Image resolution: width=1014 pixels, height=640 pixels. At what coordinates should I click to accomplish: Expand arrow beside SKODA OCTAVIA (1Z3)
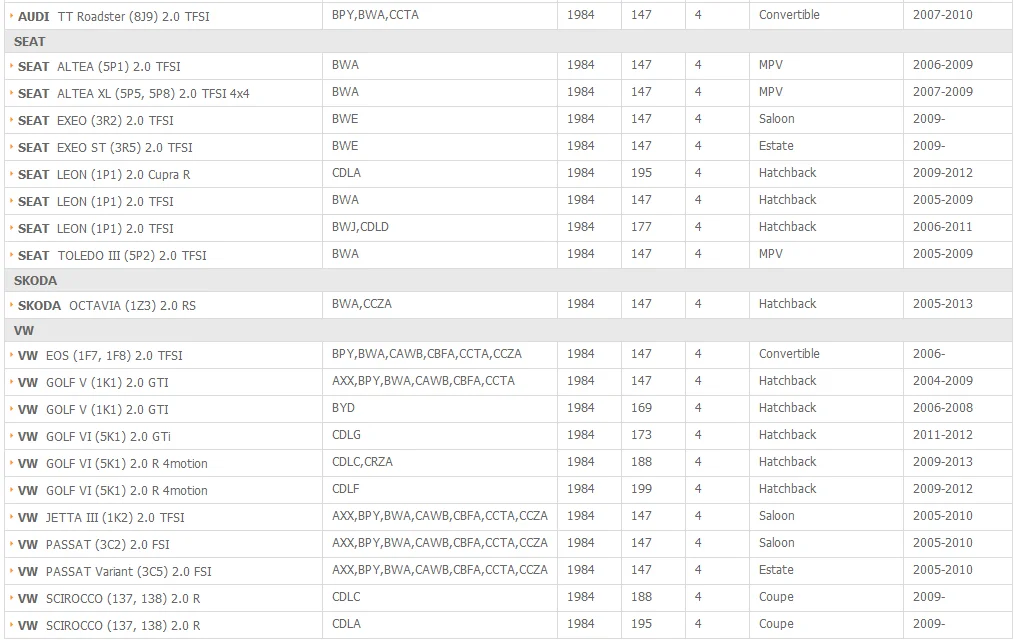point(12,305)
